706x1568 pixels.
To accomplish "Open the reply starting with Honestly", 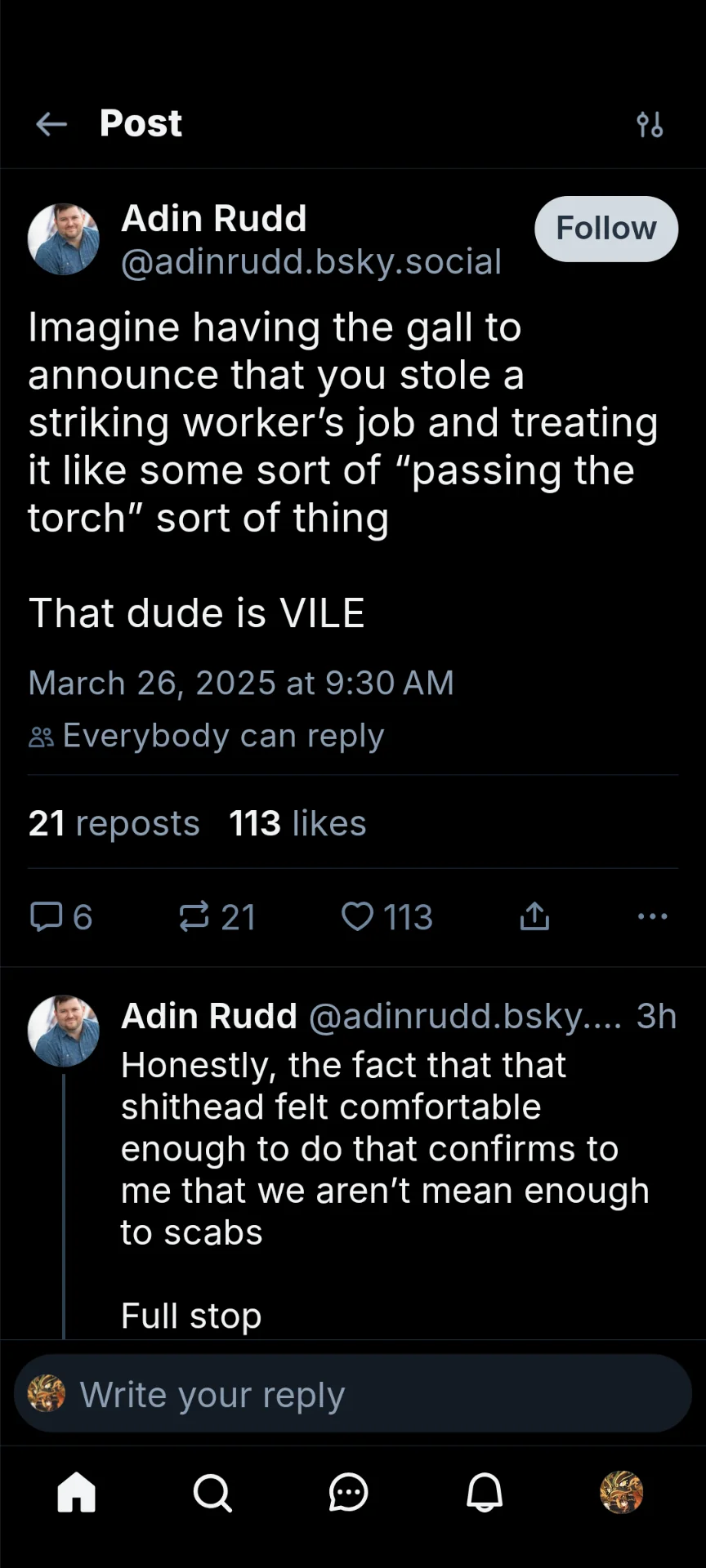I will (384, 1148).
